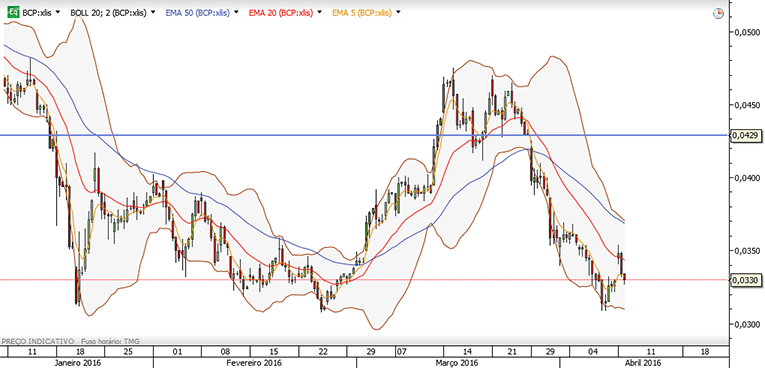Click the date label 25 on time axis

[128, 351]
